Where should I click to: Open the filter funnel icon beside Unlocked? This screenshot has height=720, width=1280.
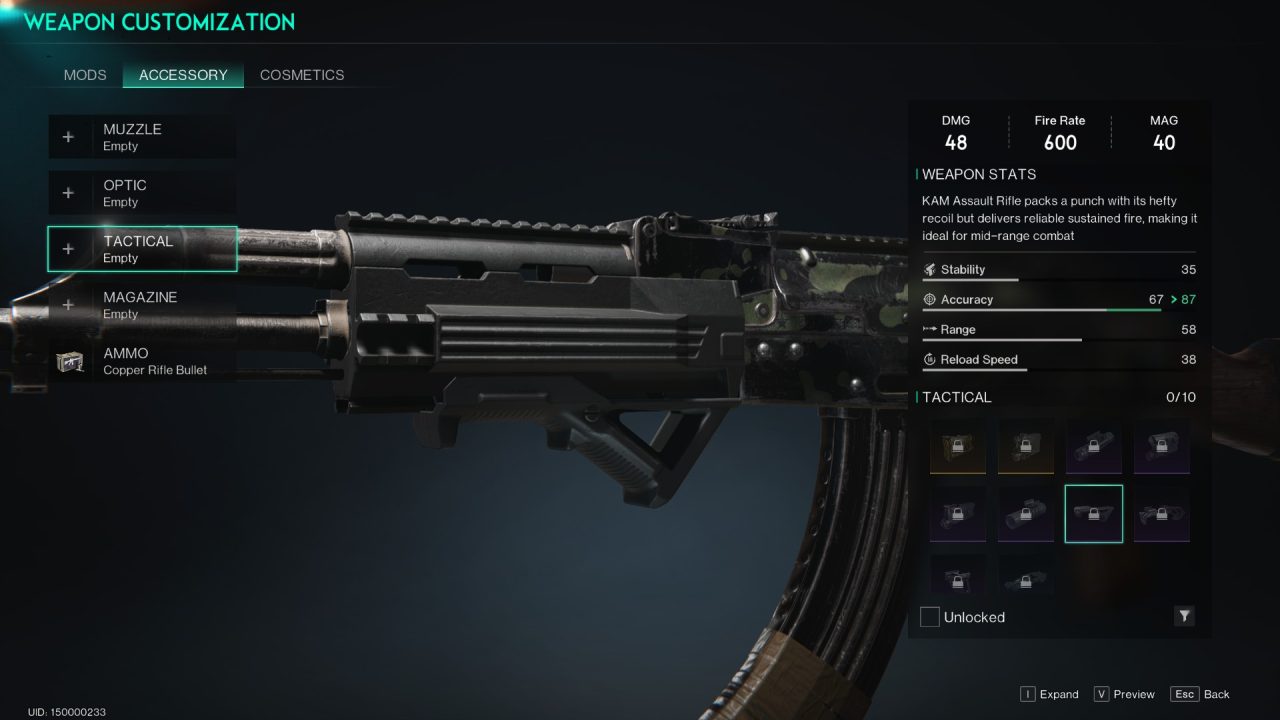click(x=1184, y=616)
